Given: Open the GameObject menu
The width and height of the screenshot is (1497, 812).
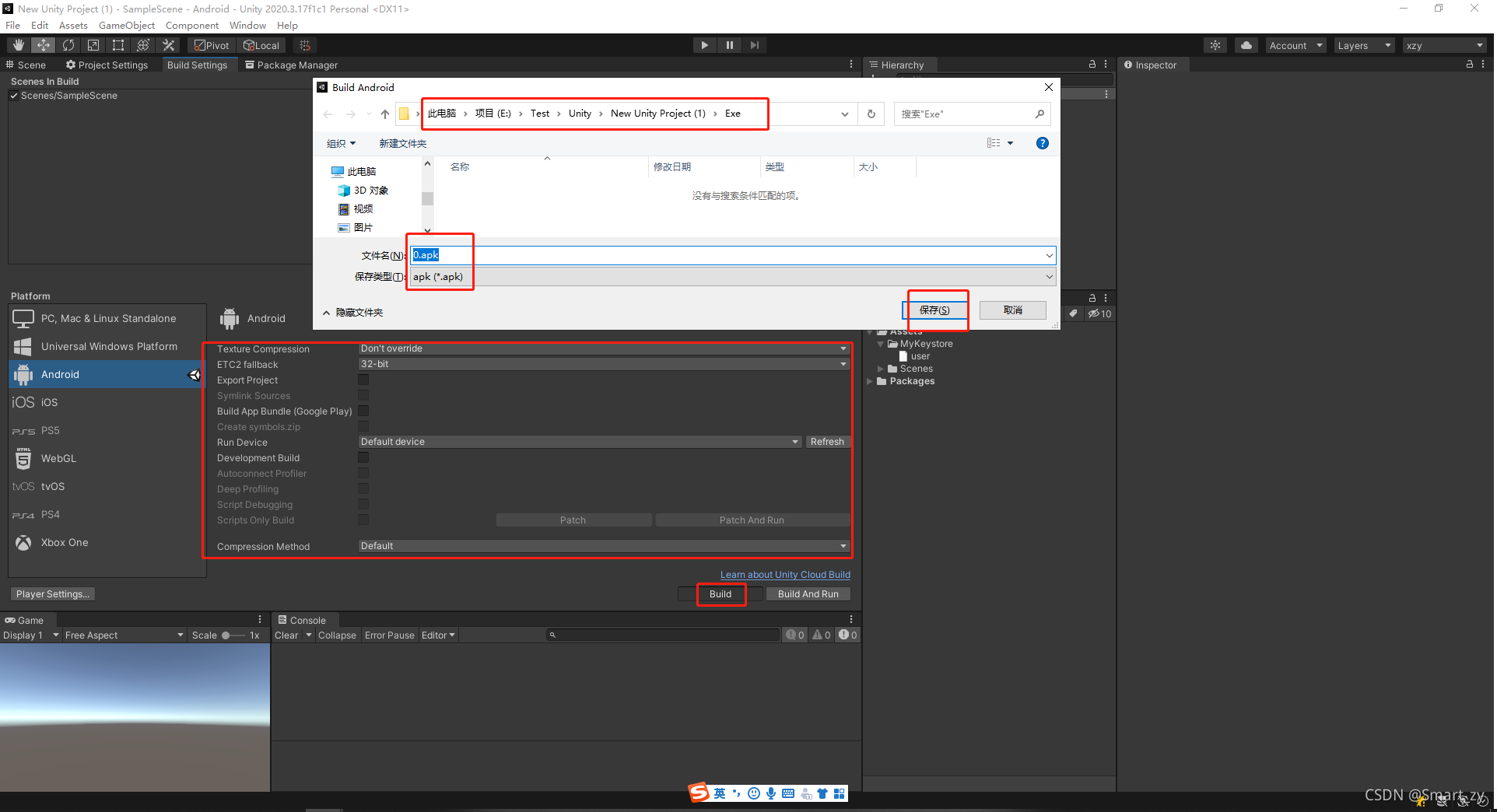Looking at the screenshot, I should [x=127, y=25].
